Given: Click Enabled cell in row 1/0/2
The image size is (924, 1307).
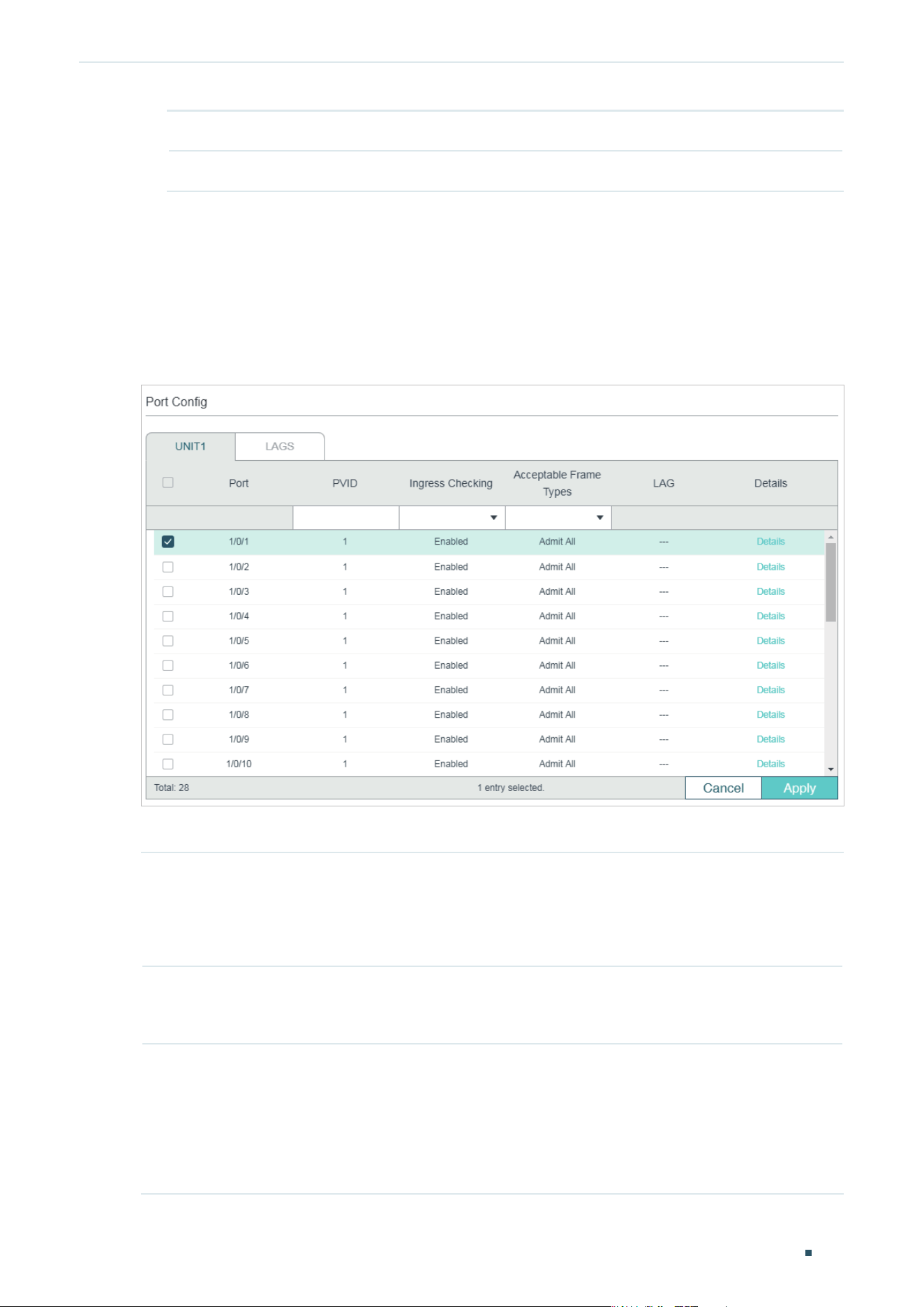Looking at the screenshot, I should [451, 567].
